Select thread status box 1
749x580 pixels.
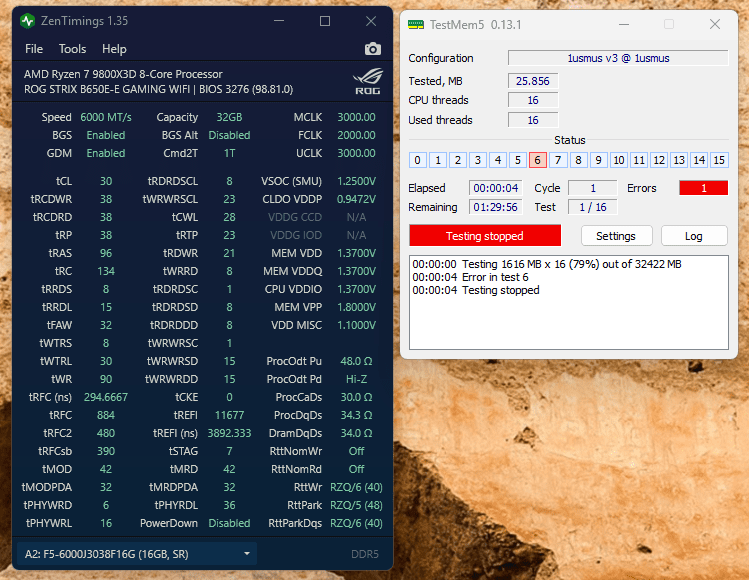(438, 160)
